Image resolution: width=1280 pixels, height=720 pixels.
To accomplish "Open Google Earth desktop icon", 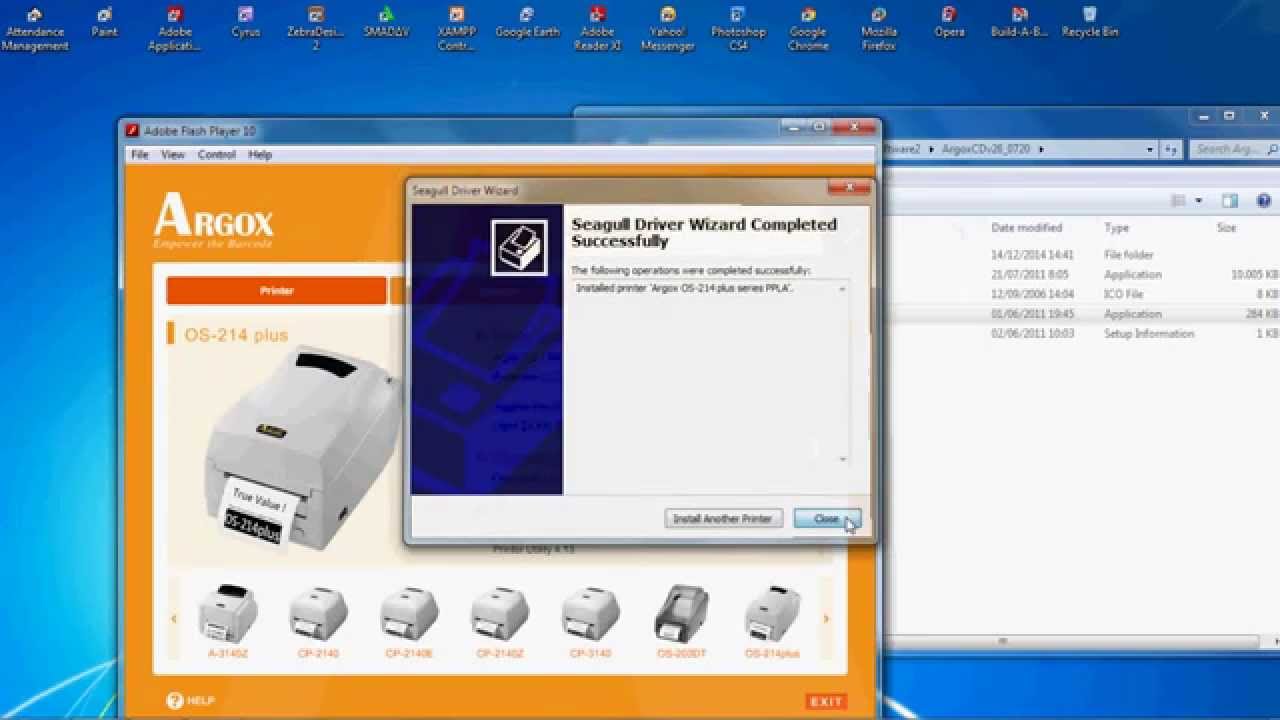I will [527, 23].
